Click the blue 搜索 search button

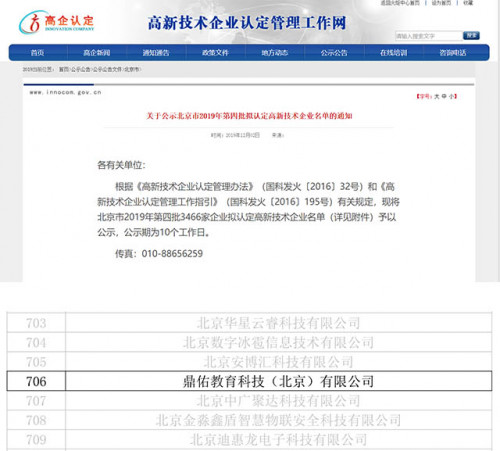(471, 35)
